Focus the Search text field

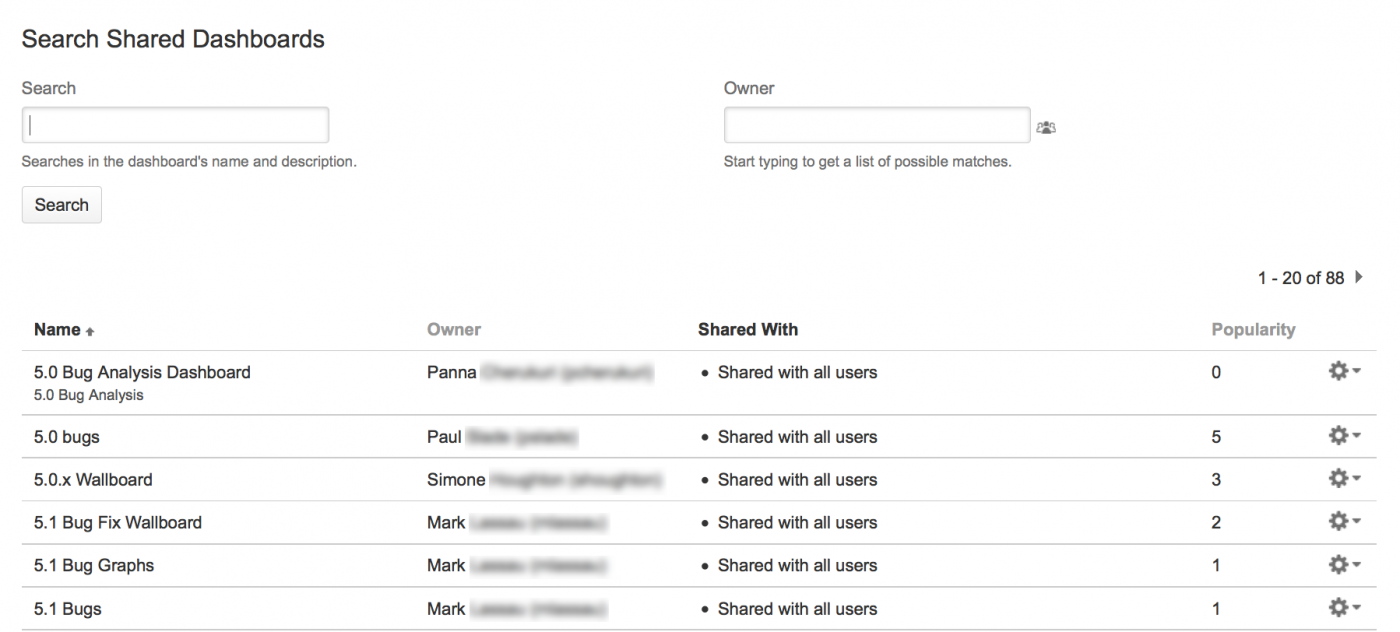pos(175,125)
